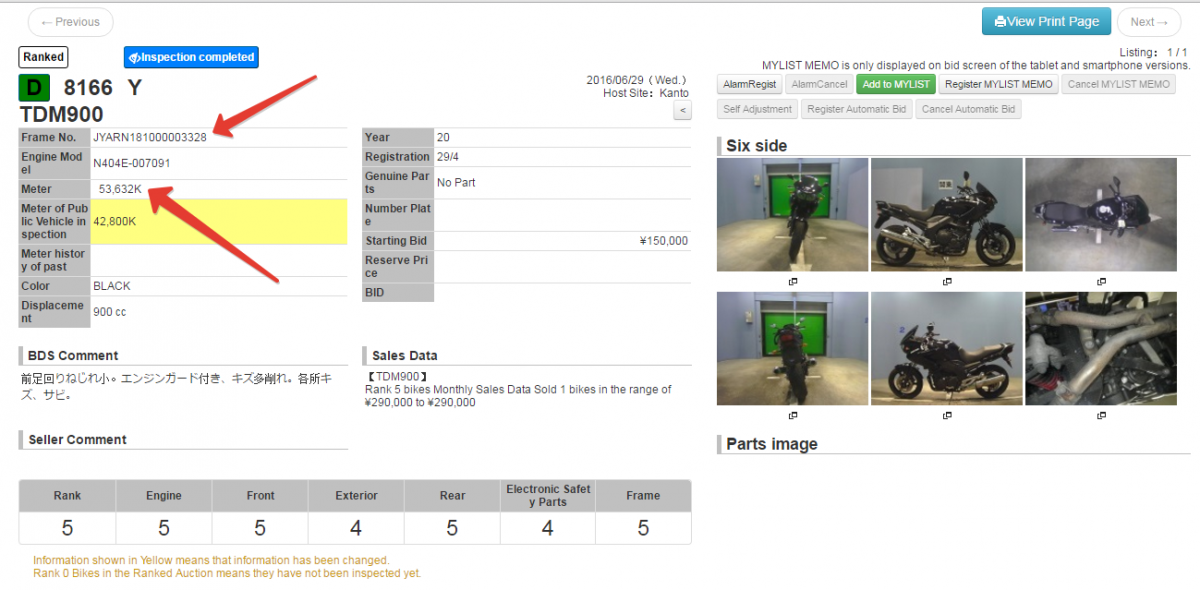Open the front view bike thumbnail
Screen dimensions: 1200x590
792,215
